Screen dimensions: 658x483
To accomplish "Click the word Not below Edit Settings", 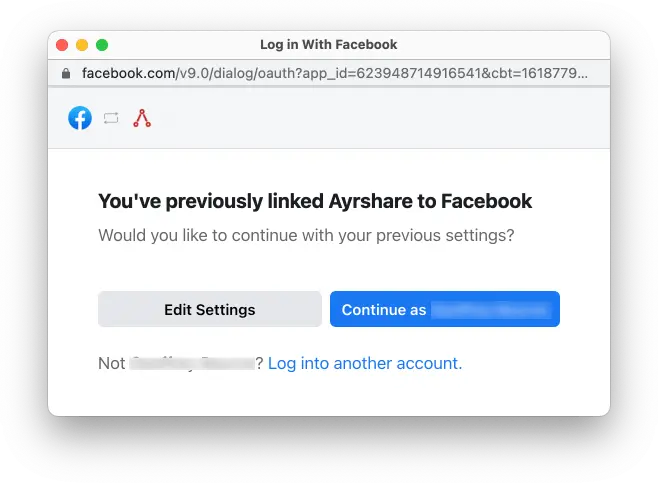I will 111,363.
